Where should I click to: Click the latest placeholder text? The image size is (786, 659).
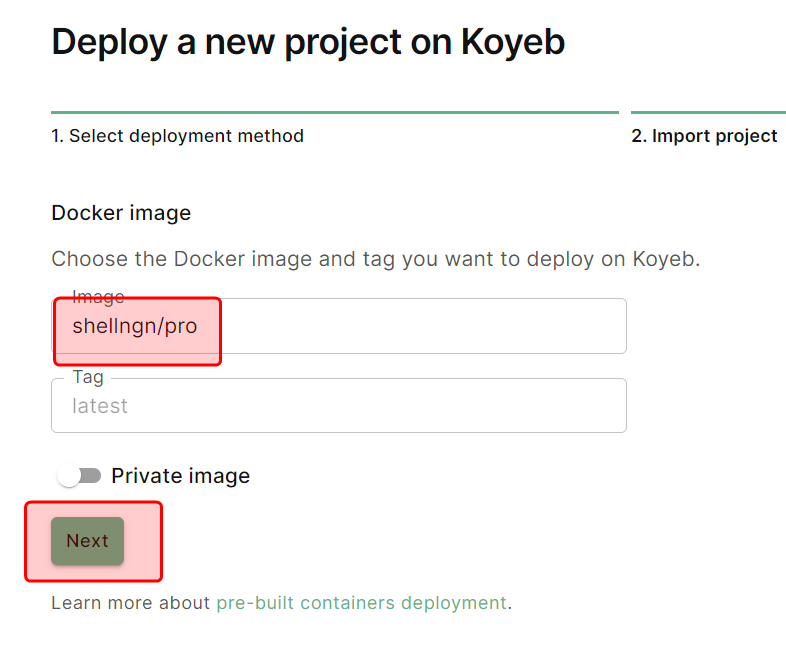coord(100,406)
